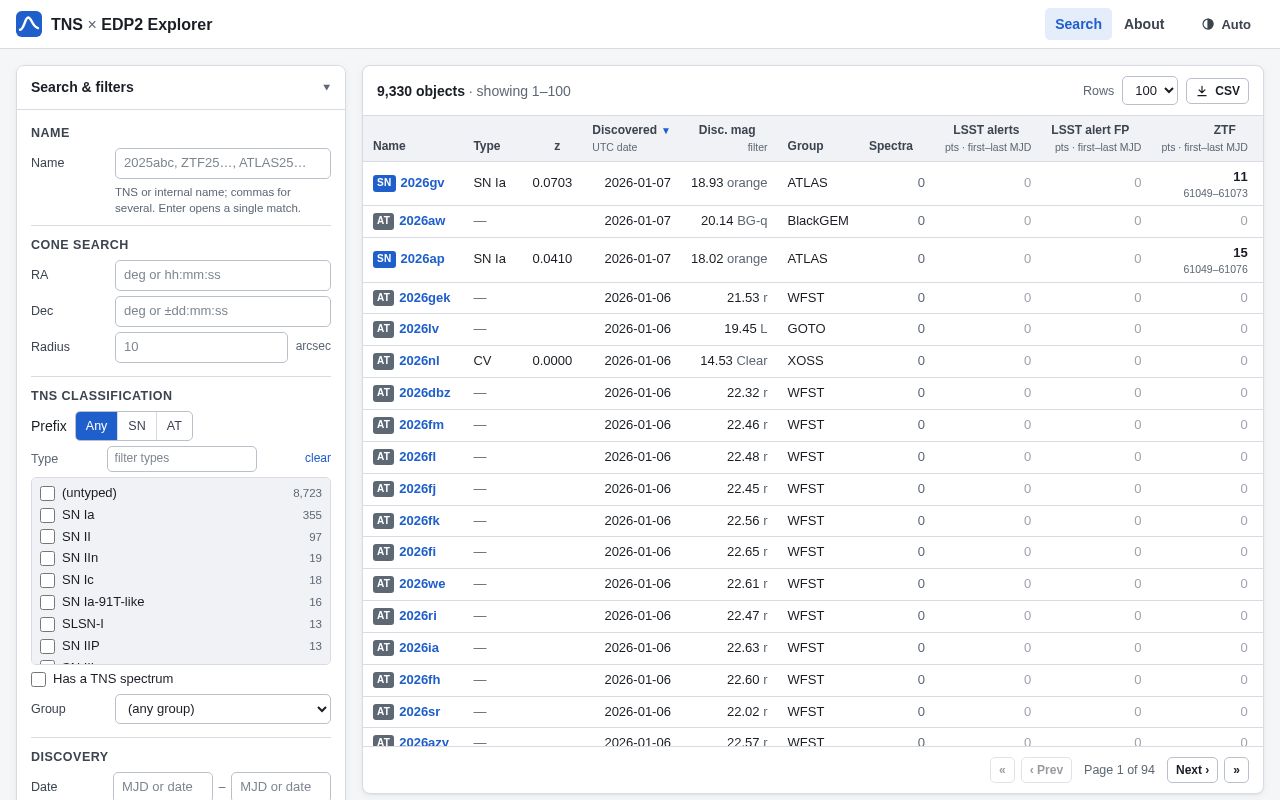This screenshot has width=1280, height=800.
Task: Toggle the Auto theme icon
Action: [1208, 24]
